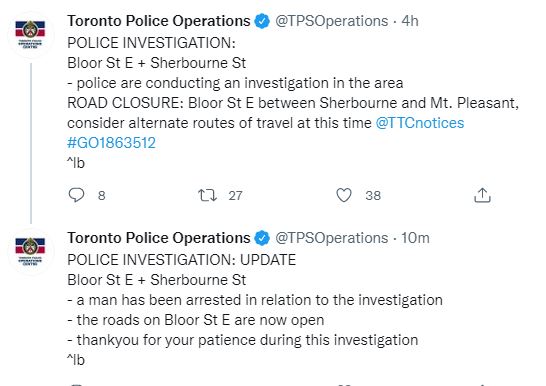Open Toronto Police avatar on first tweet
Viewport: 546px width, 386px height.
pos(30,34)
